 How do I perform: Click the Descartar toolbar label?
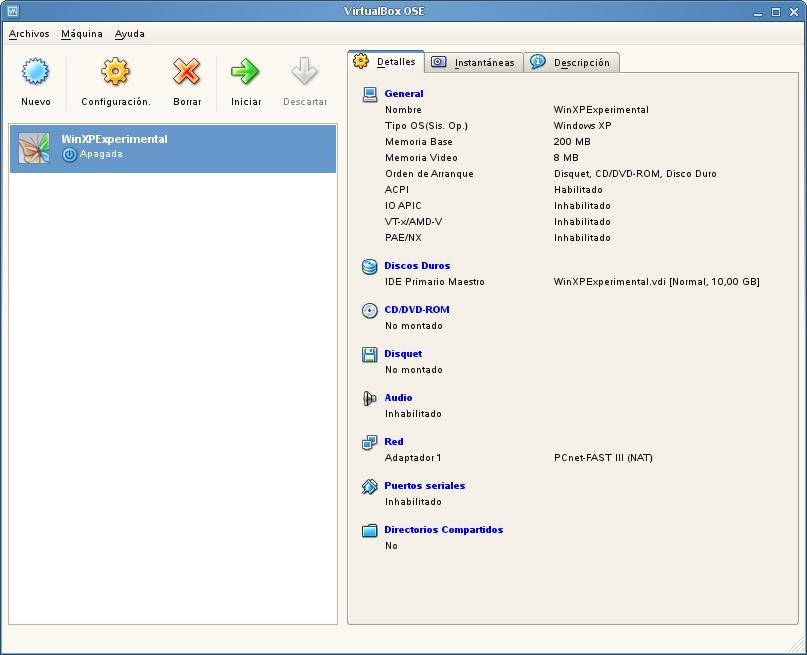click(x=305, y=101)
